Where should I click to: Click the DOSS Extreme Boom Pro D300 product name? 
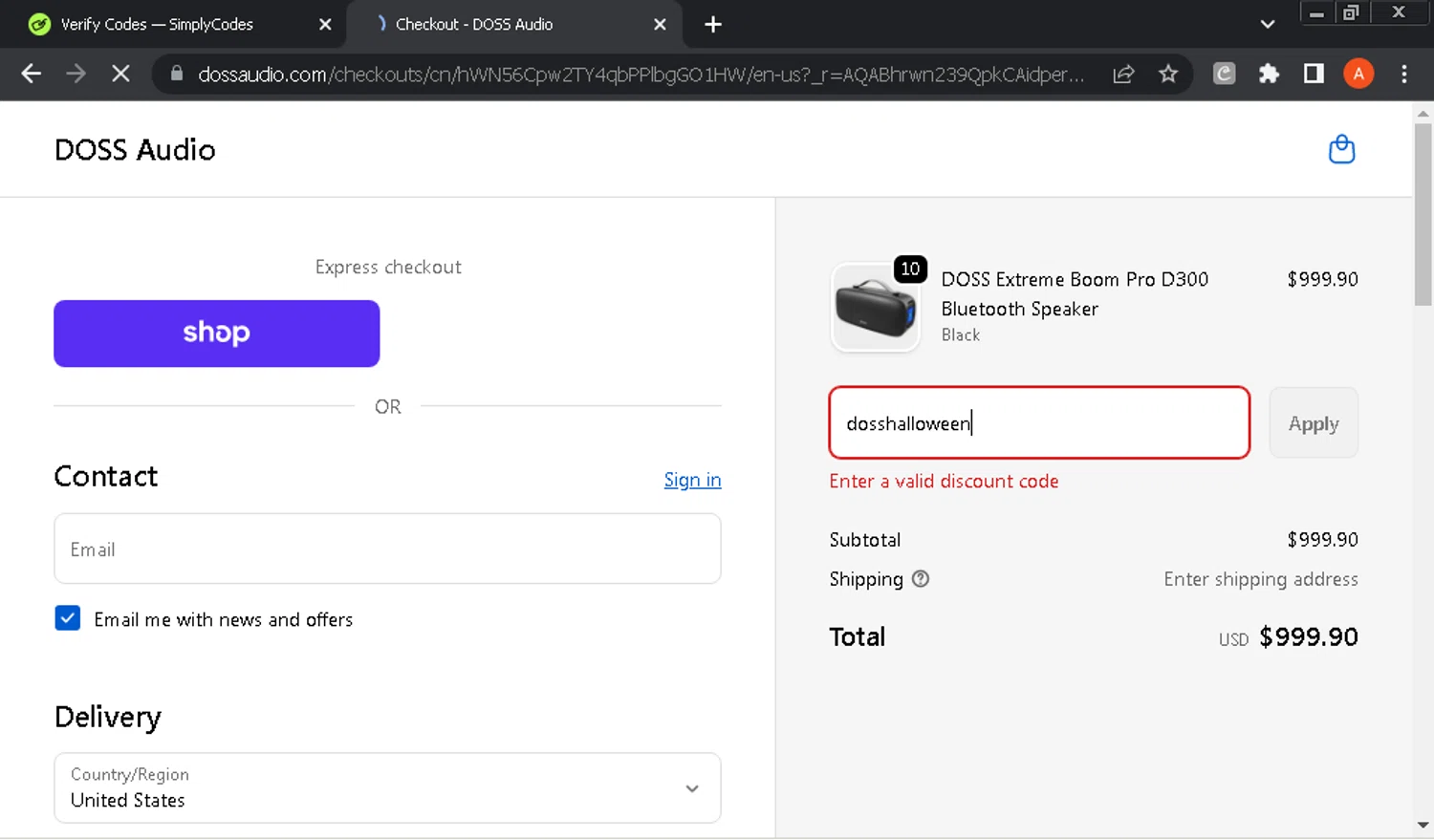(1075, 294)
